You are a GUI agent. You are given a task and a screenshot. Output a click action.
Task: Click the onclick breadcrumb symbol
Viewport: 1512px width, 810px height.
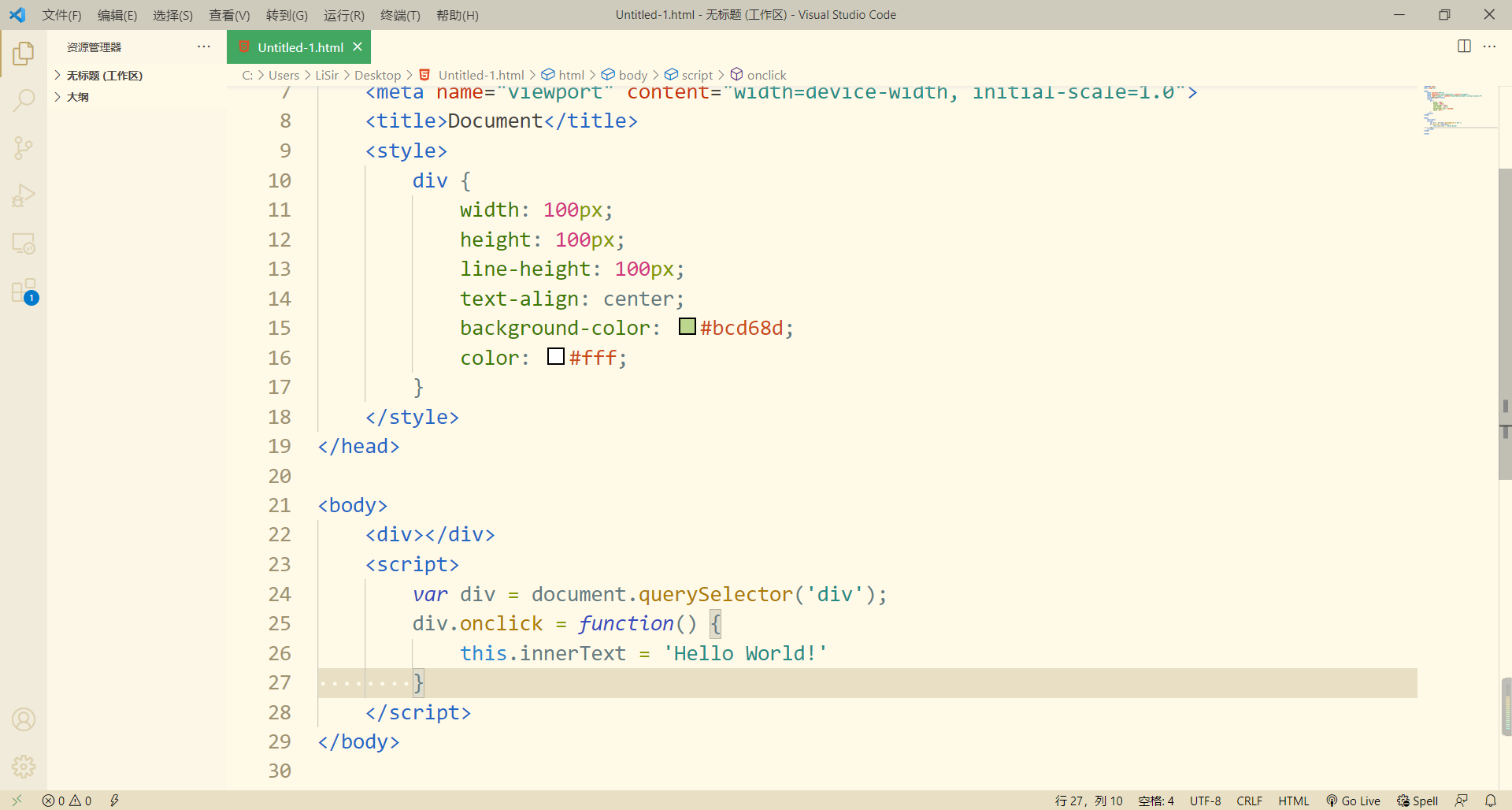(758, 75)
